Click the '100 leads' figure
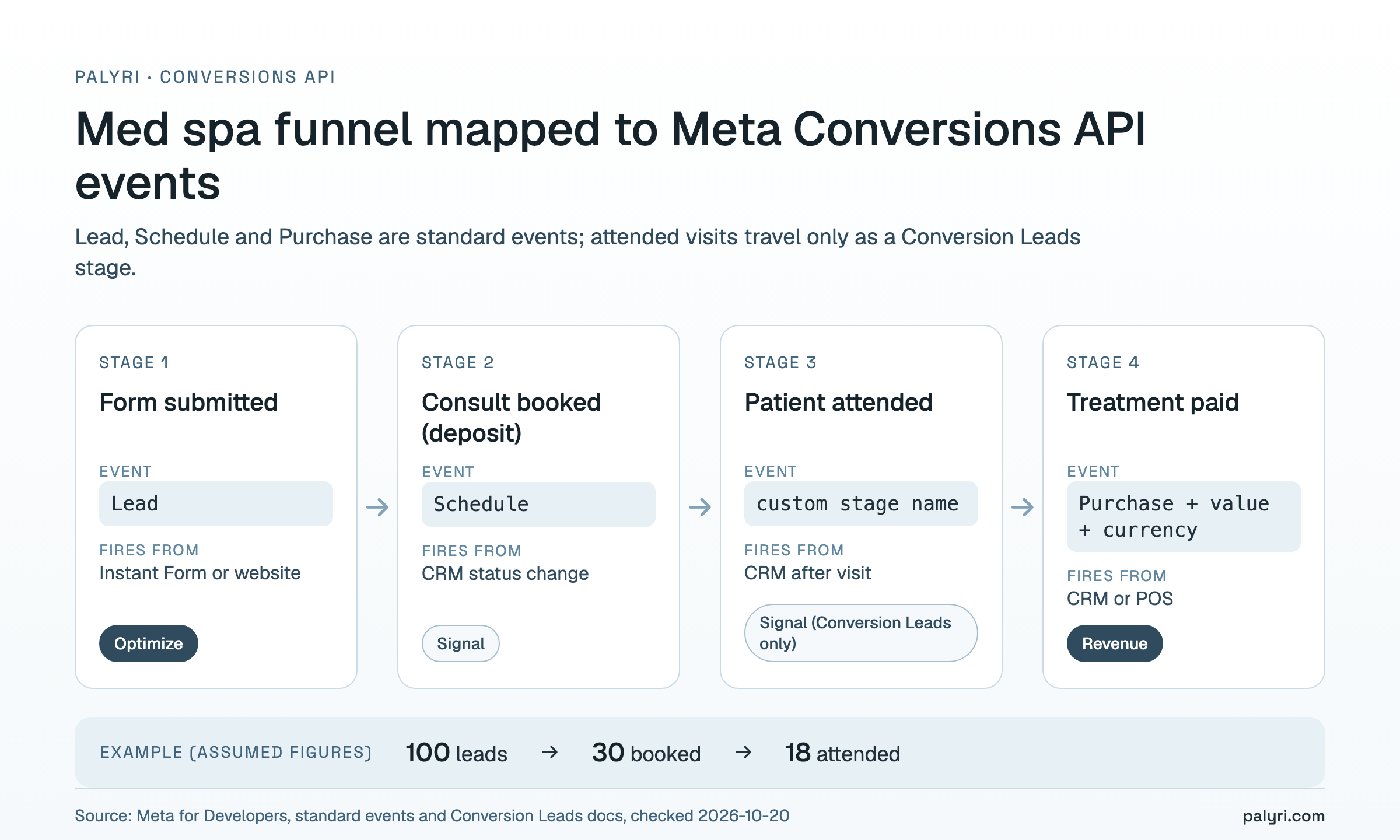Screen dimensions: 1400x840 pyautogui.click(x=457, y=752)
